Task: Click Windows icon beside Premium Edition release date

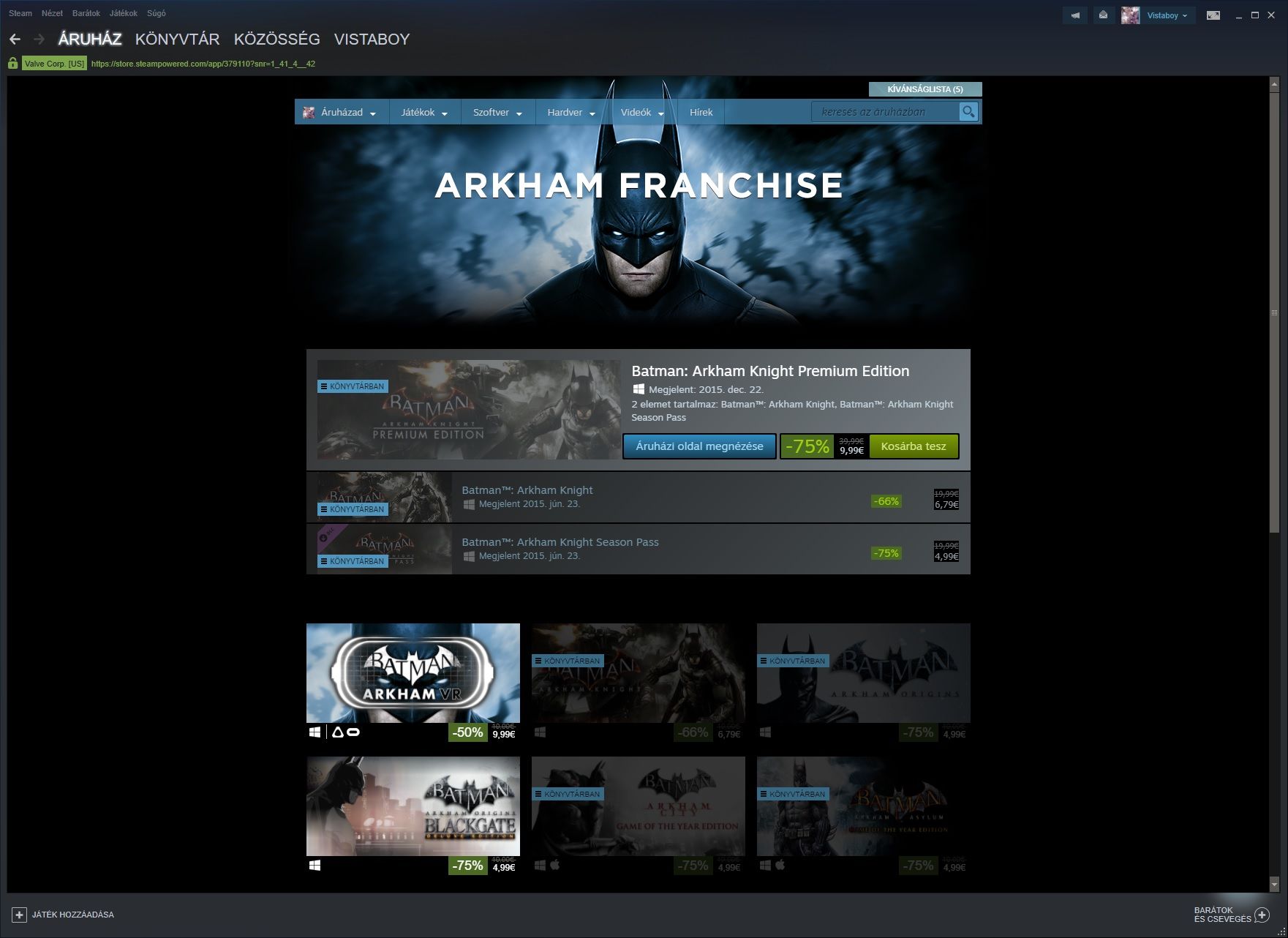Action: tap(638, 389)
